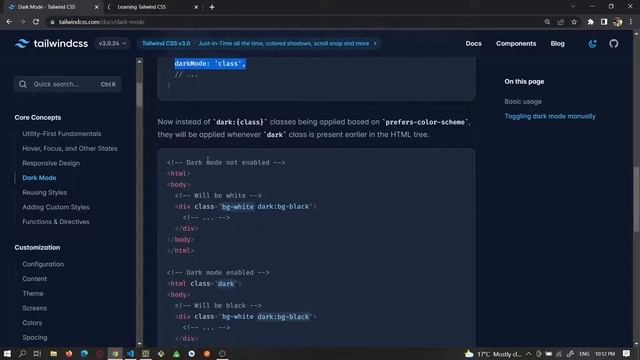Click the tailwindcss logo
Viewport: 640px width, 360px height.
(x=51, y=43)
